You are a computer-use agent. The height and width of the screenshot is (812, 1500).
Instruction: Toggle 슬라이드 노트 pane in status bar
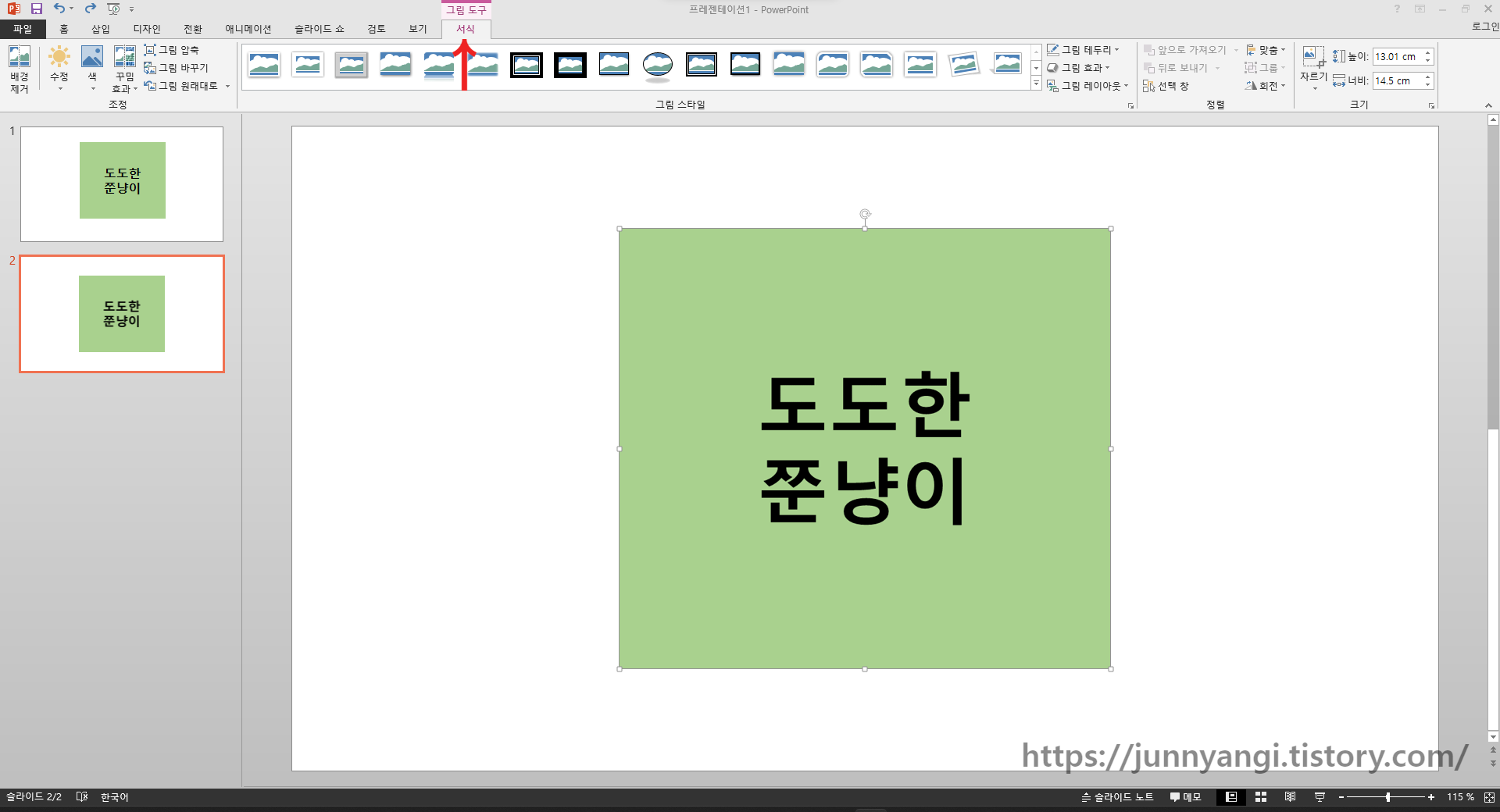click(1117, 797)
